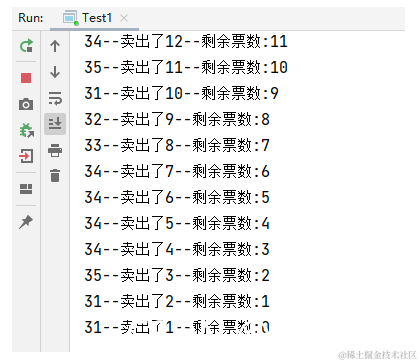
Task: Open the Restore Layout icon
Action: click(x=26, y=189)
